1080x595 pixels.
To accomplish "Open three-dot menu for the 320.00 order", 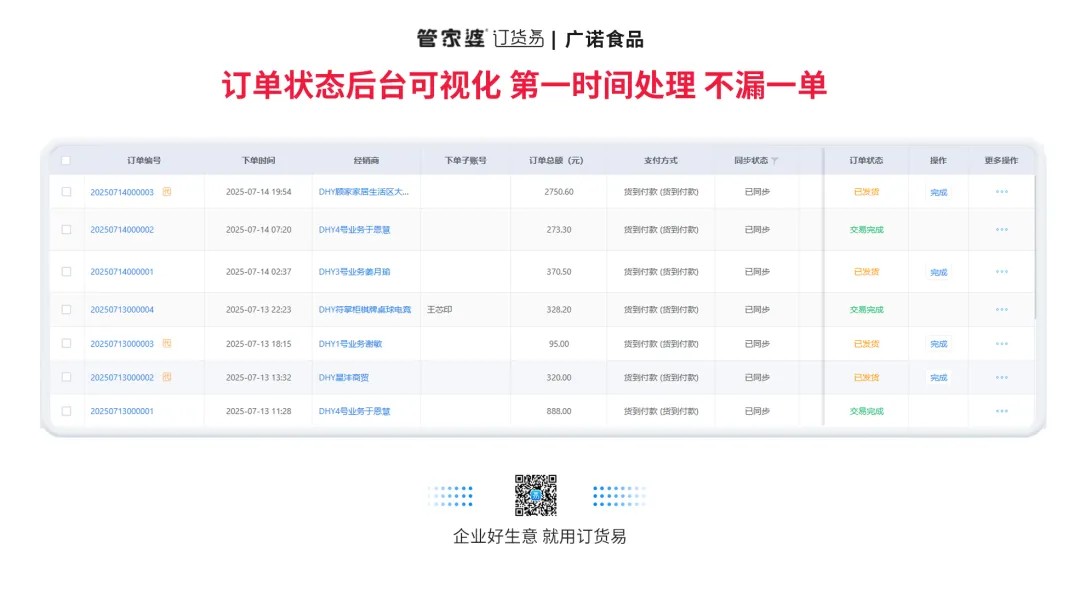I will 1001,377.
